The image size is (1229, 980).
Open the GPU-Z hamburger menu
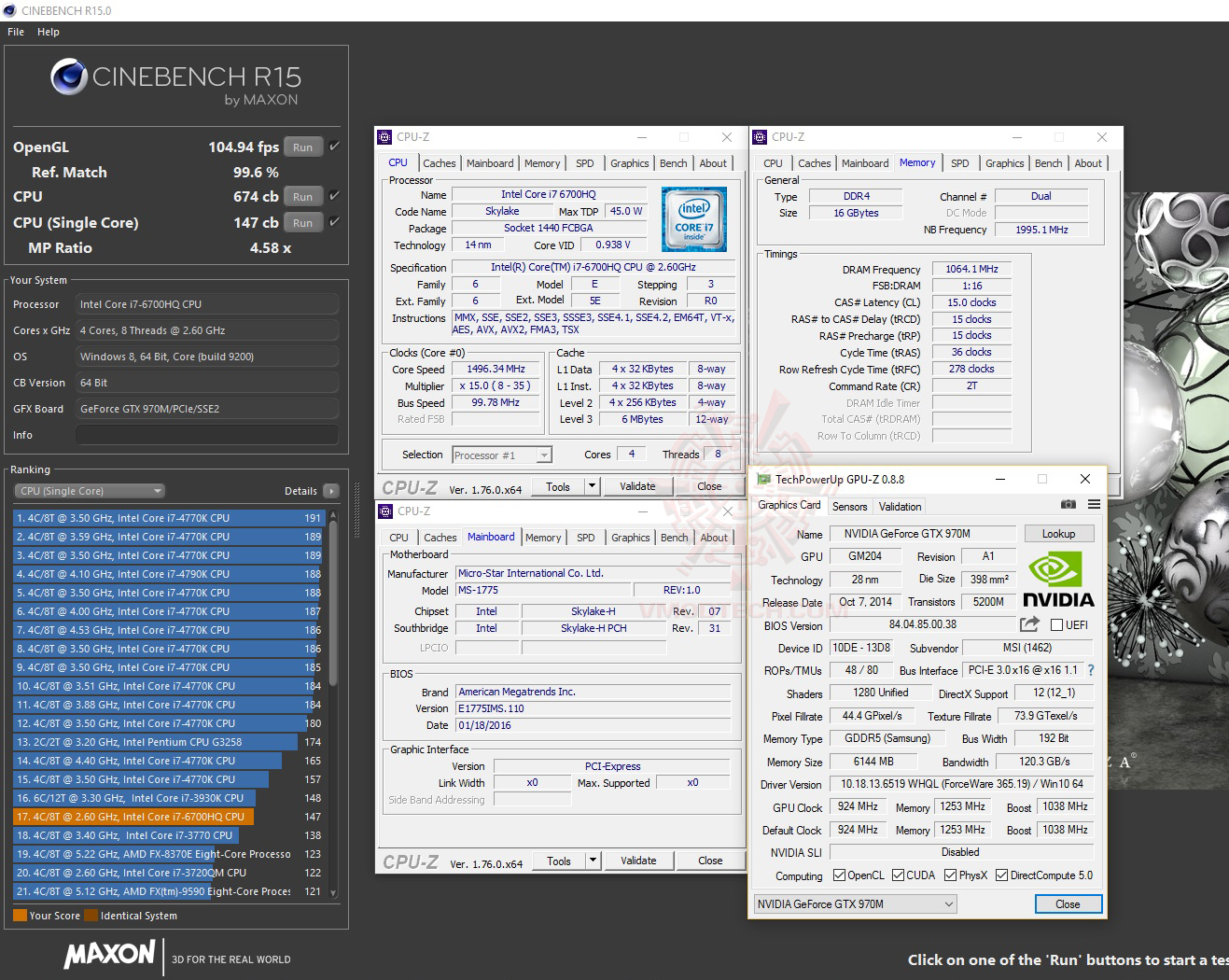[x=1094, y=505]
